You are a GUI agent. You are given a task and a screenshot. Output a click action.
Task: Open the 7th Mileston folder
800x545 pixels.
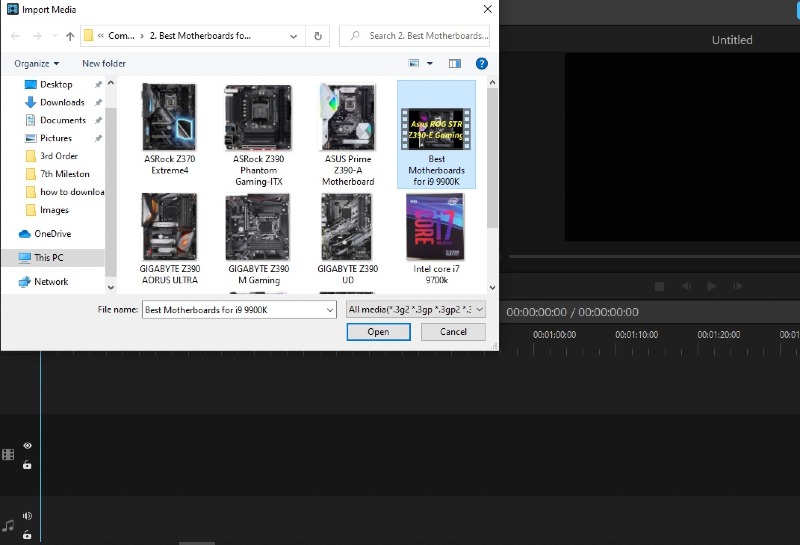click(64, 174)
